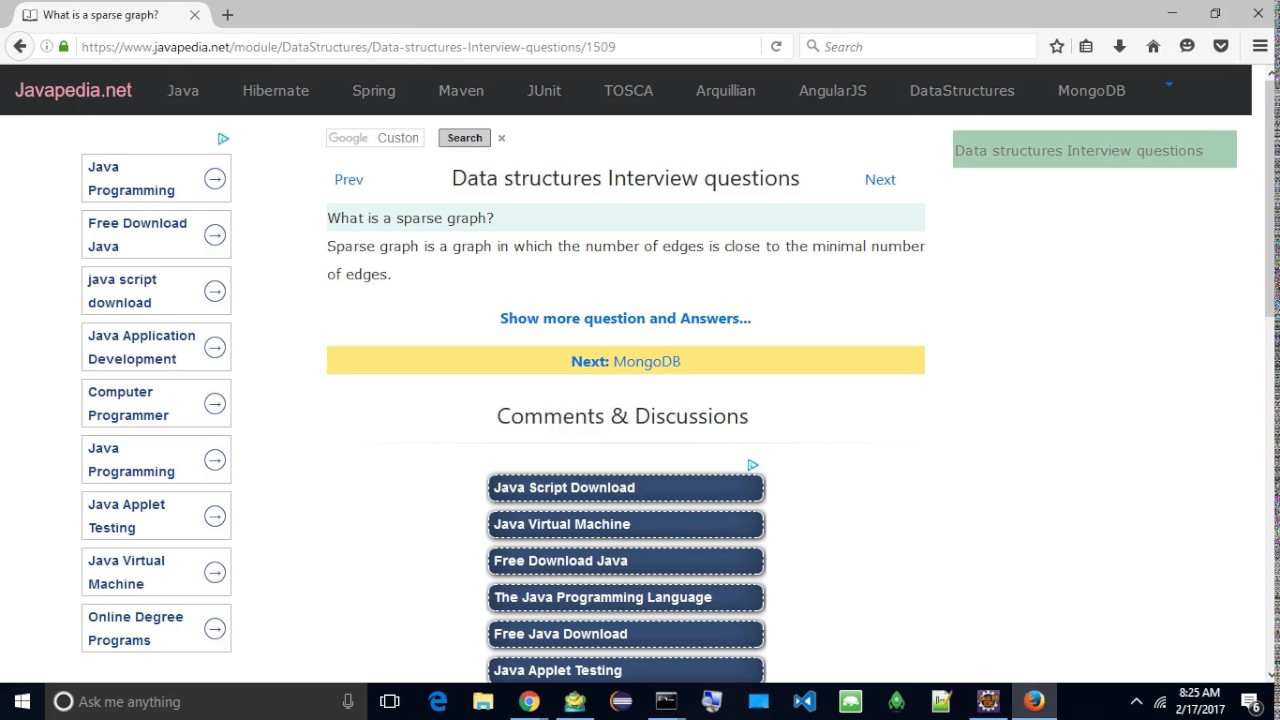Bookmark this page with the star icon

tap(1057, 46)
